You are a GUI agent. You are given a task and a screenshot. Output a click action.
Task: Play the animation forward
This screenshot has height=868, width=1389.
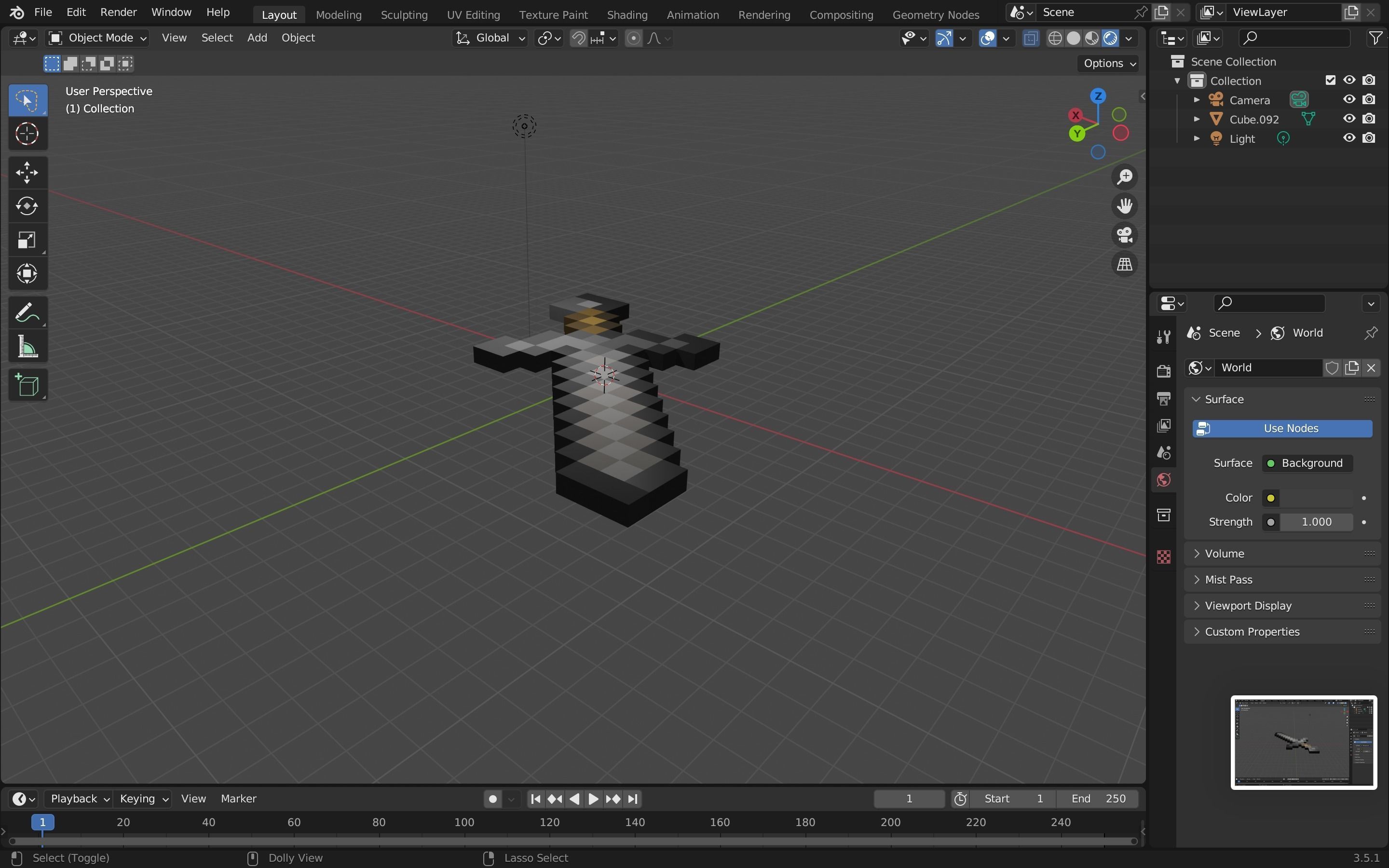(x=594, y=799)
